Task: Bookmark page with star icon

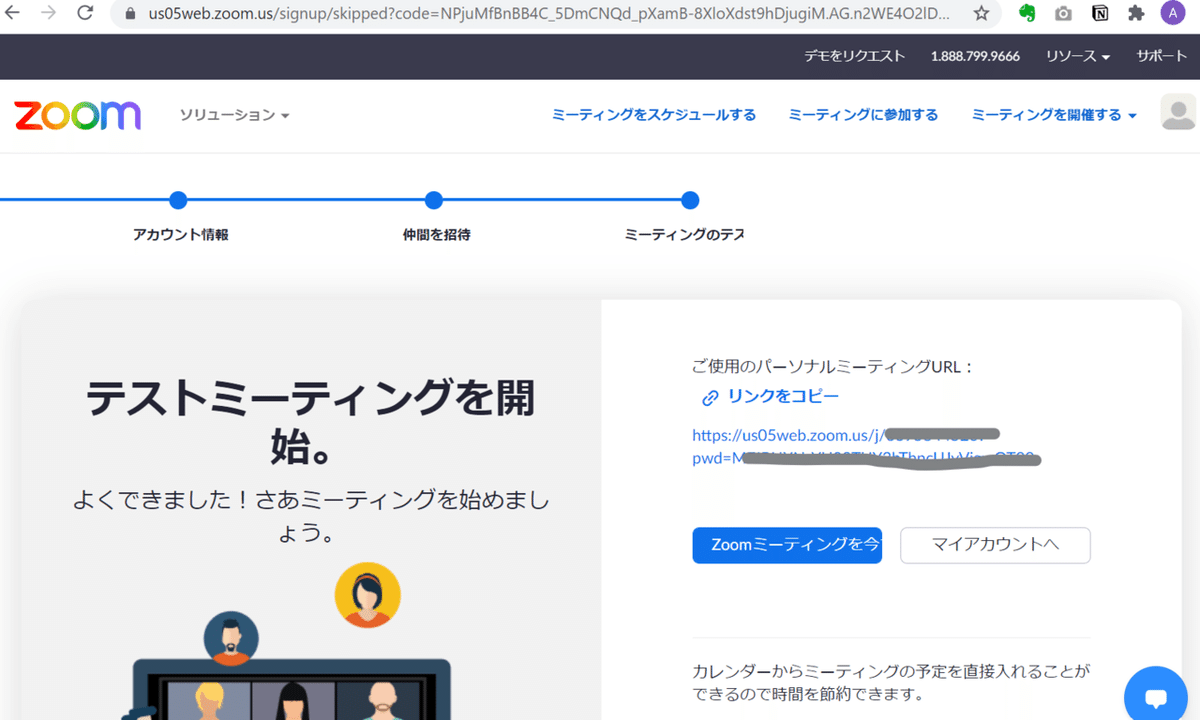Action: (982, 14)
